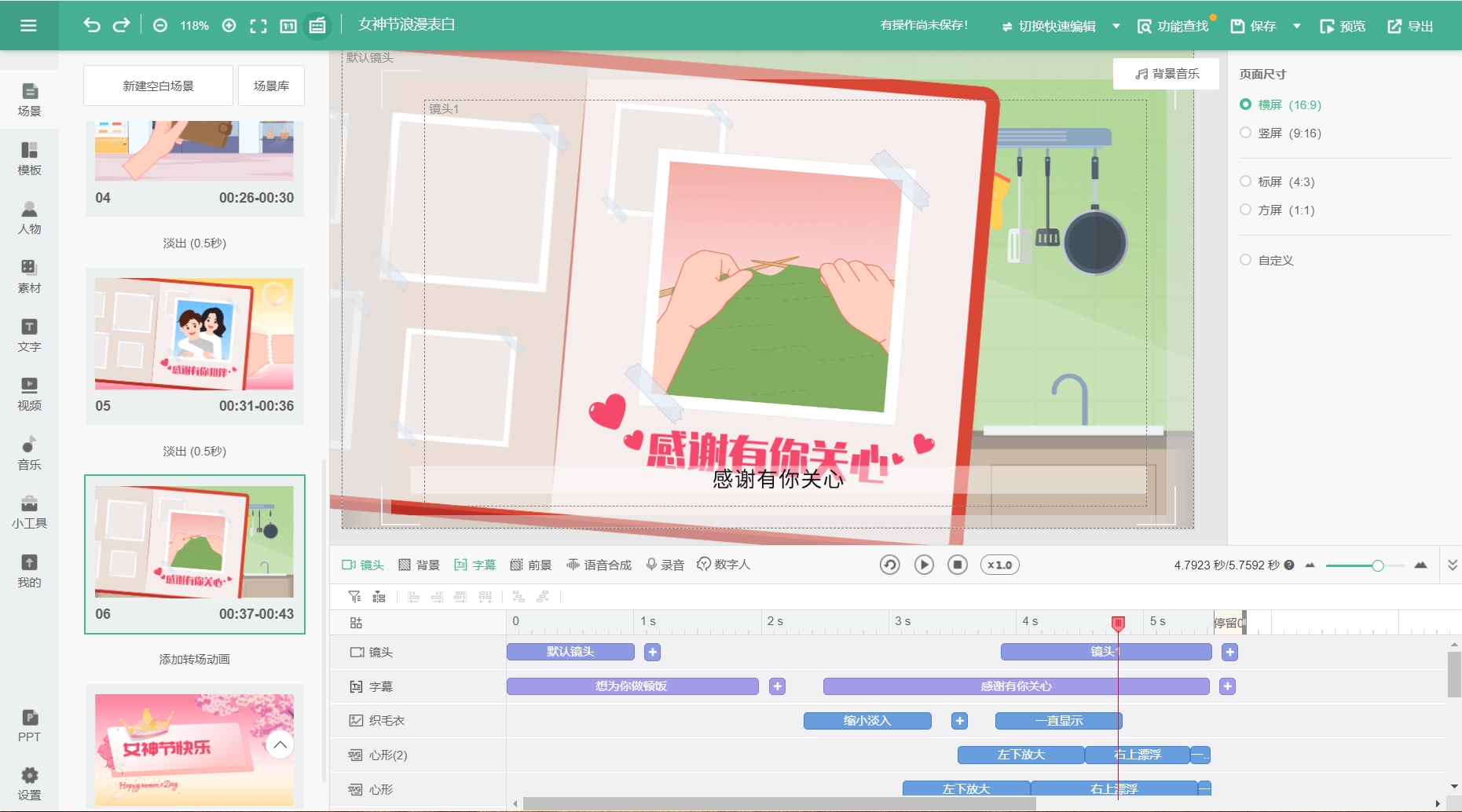Switch to 背景 background tab
This screenshot has height=812, width=1462.
(x=420, y=565)
